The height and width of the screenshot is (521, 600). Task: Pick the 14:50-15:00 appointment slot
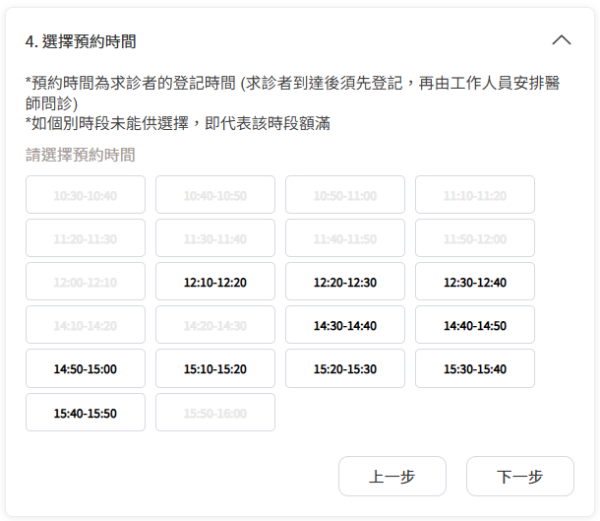coord(85,368)
